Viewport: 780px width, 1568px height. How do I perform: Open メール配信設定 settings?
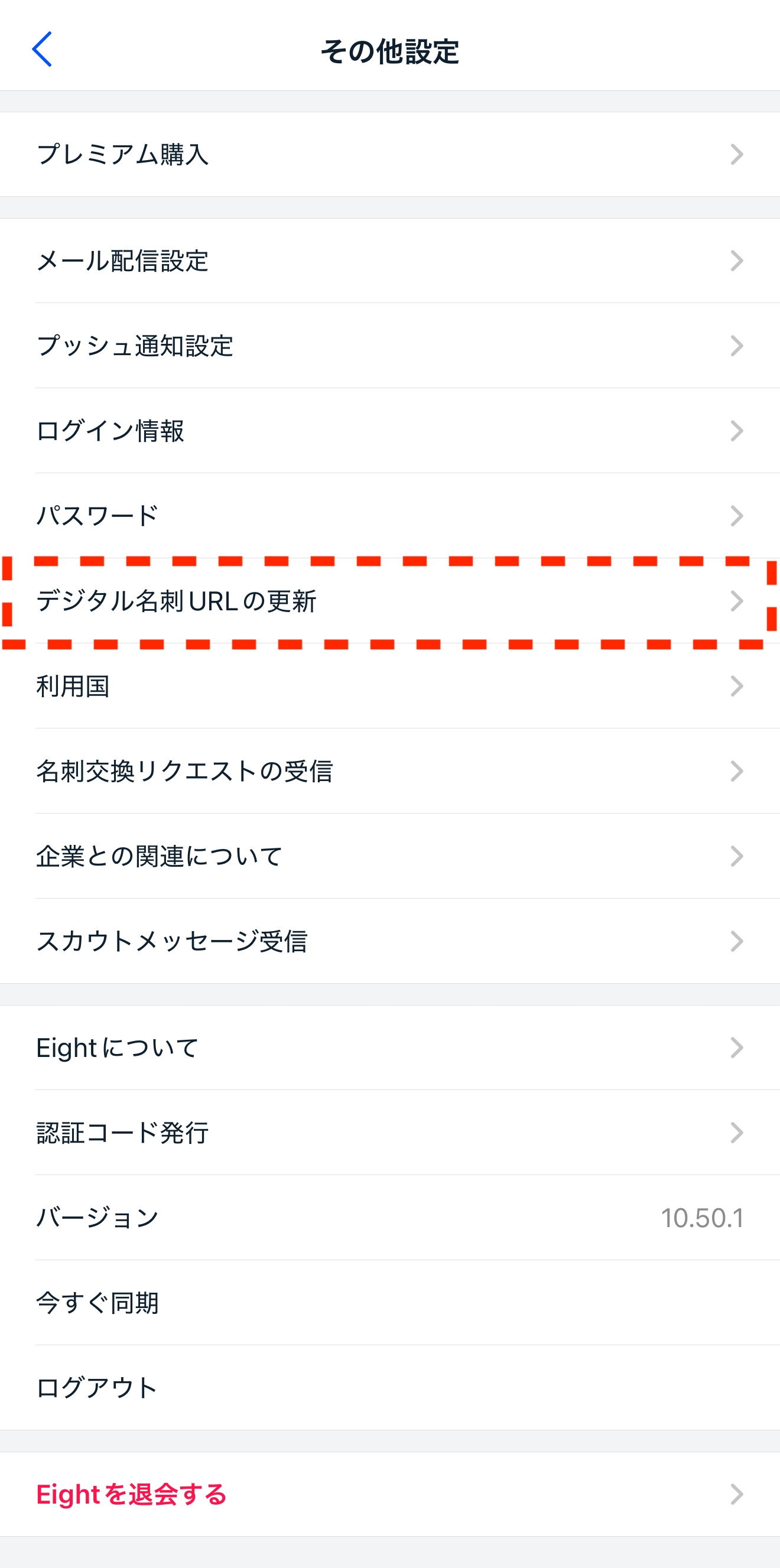(x=122, y=261)
